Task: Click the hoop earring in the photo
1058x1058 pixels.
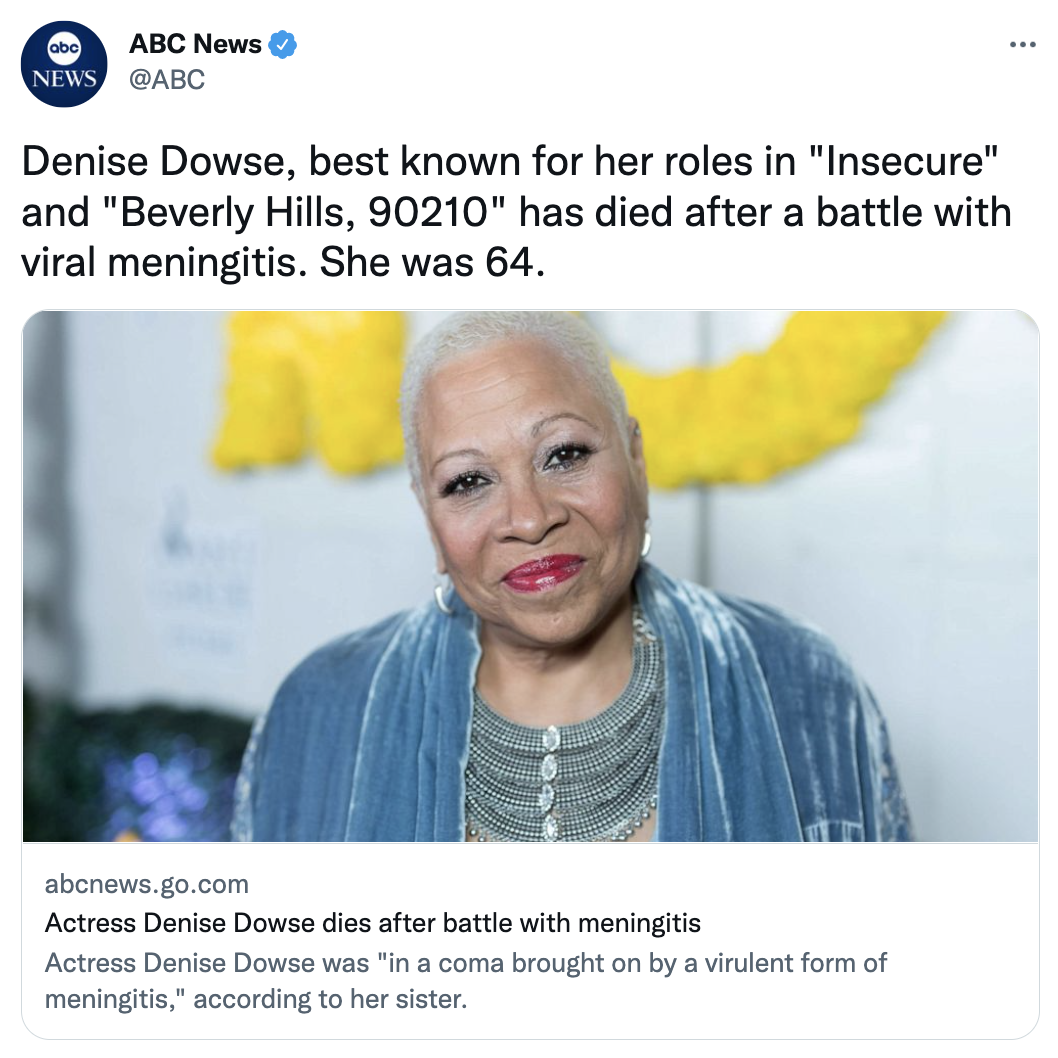Action: coord(443,597)
